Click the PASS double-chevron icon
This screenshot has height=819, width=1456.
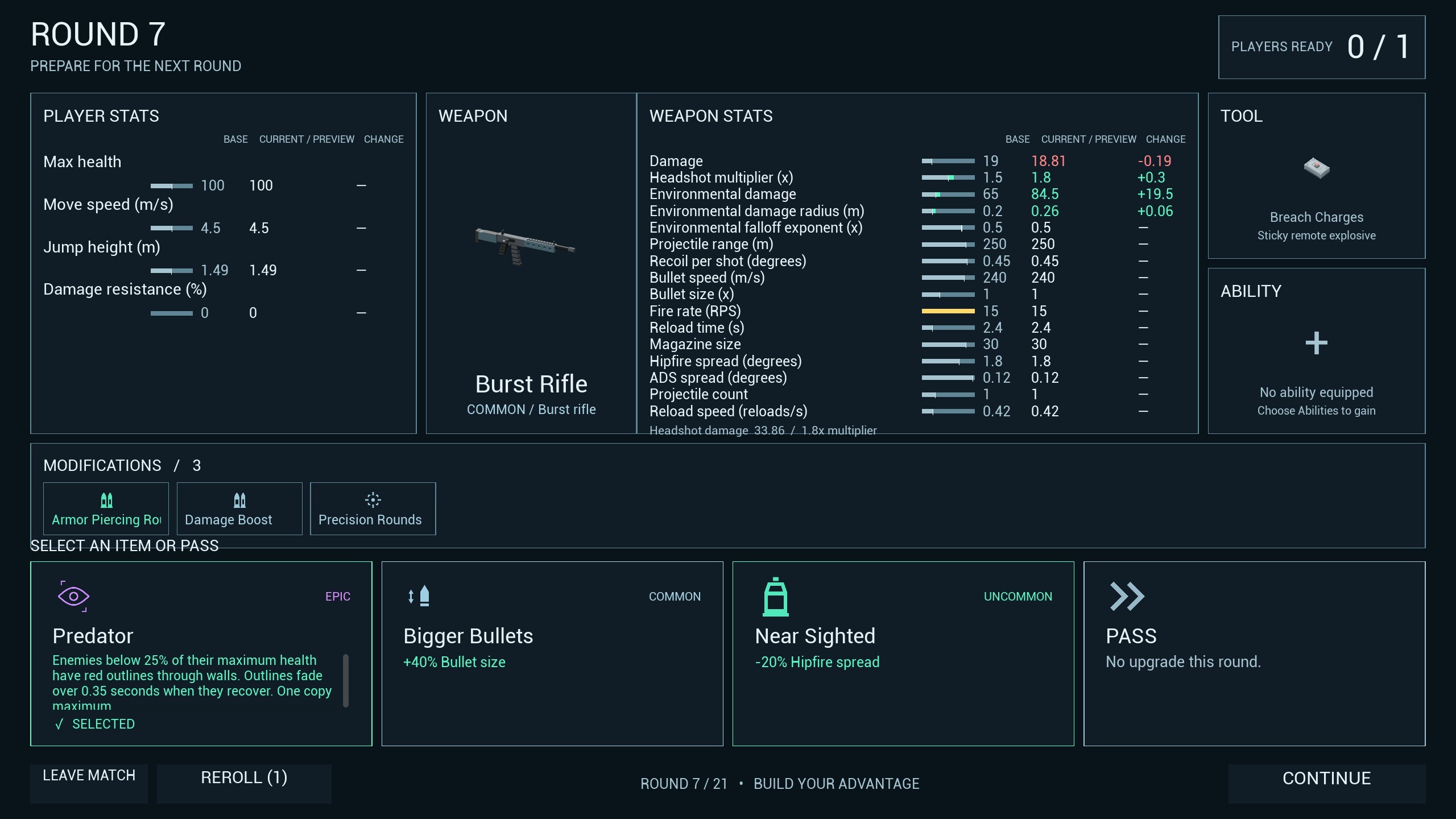(x=1127, y=596)
